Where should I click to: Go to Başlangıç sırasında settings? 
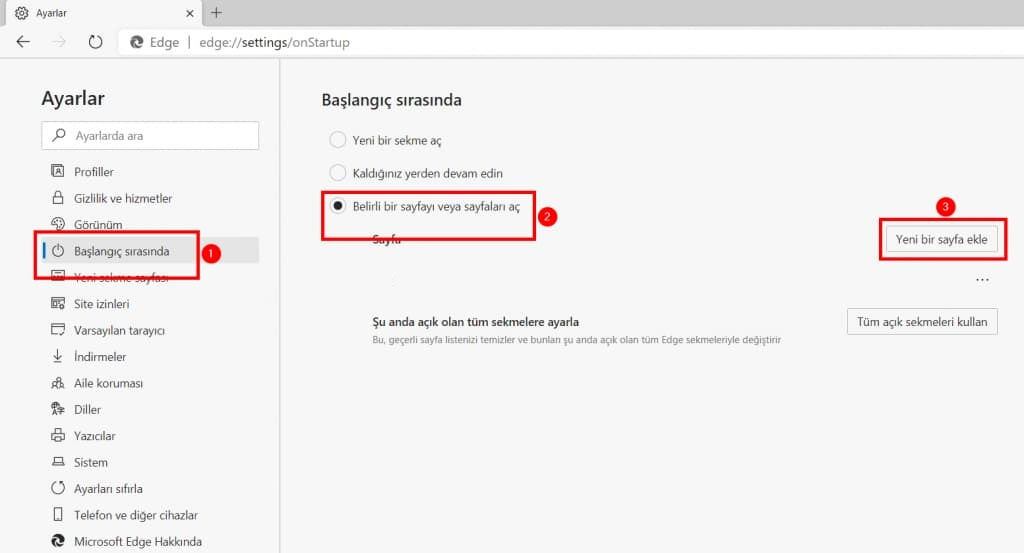point(121,251)
